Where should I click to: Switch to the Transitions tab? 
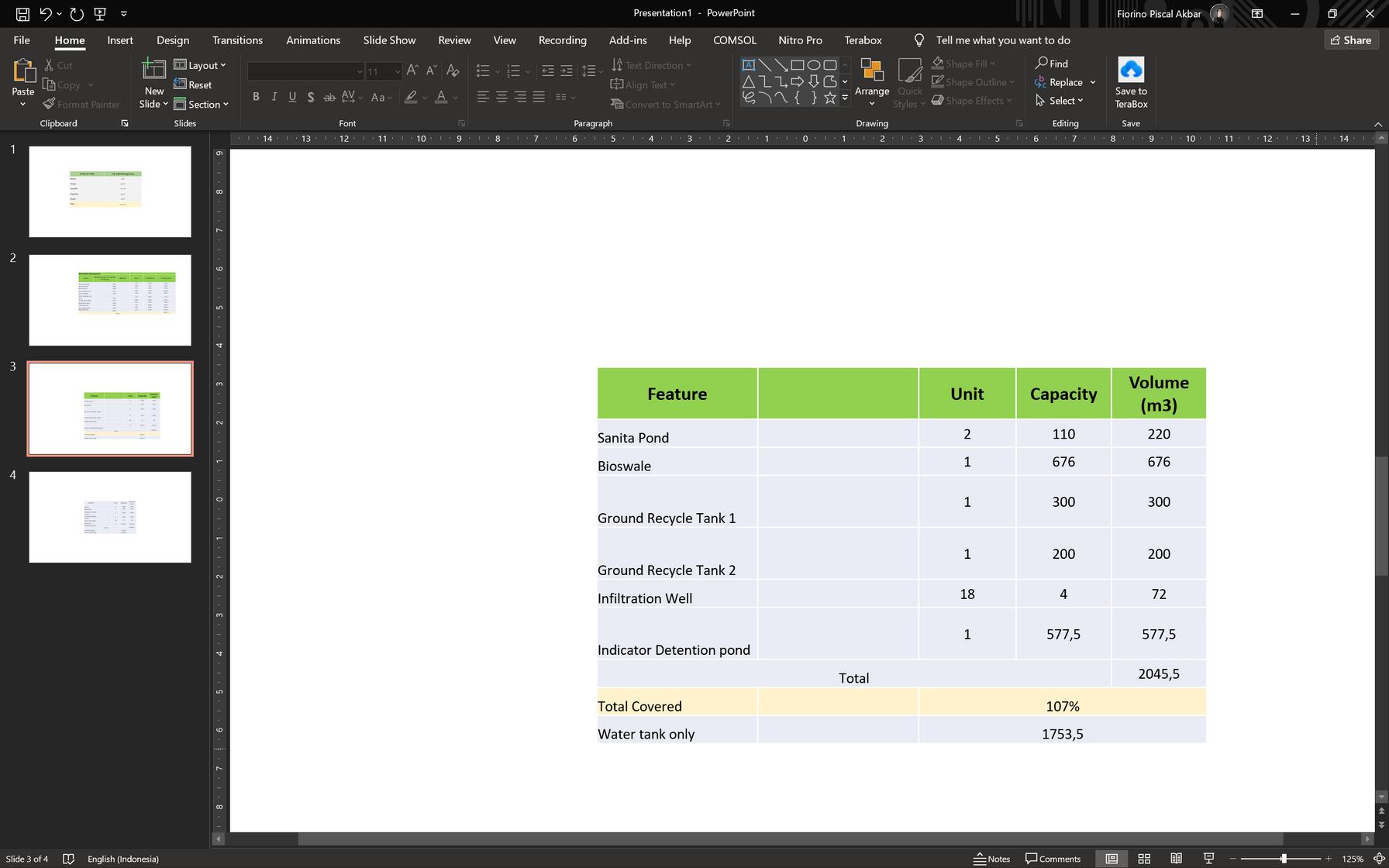tap(237, 40)
